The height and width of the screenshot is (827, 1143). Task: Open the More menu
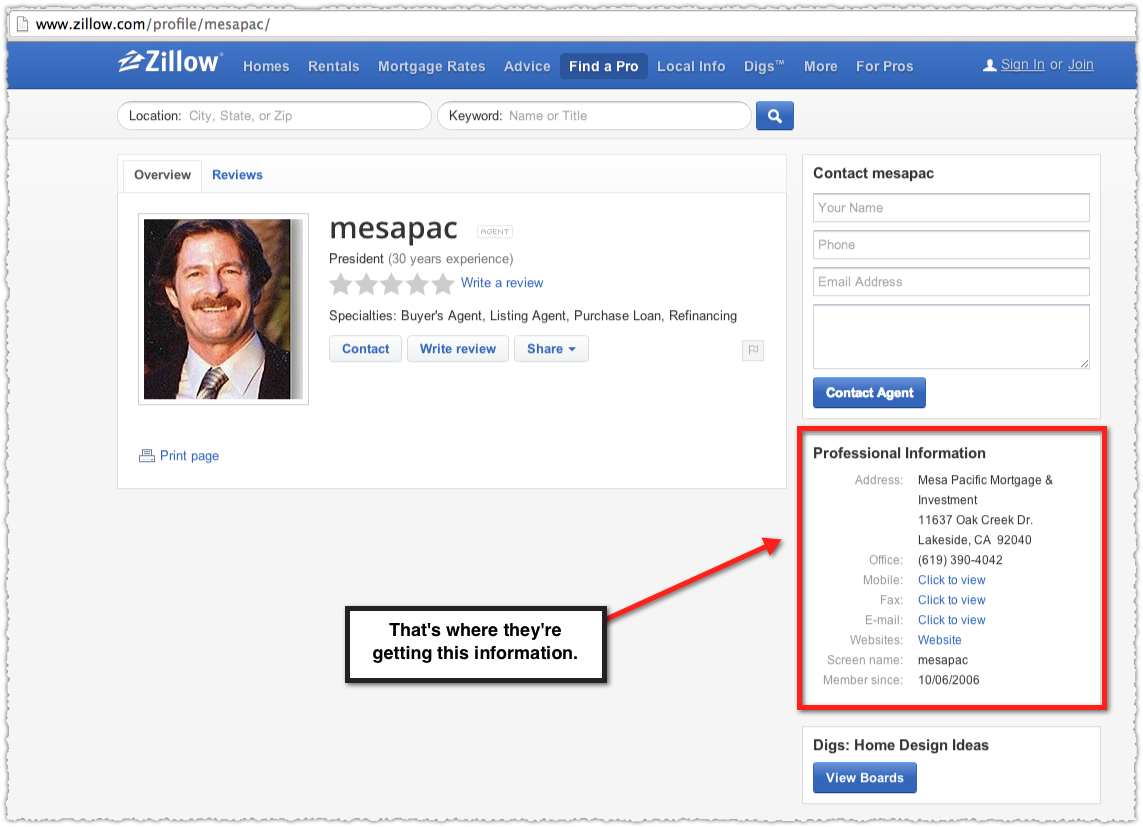[821, 66]
